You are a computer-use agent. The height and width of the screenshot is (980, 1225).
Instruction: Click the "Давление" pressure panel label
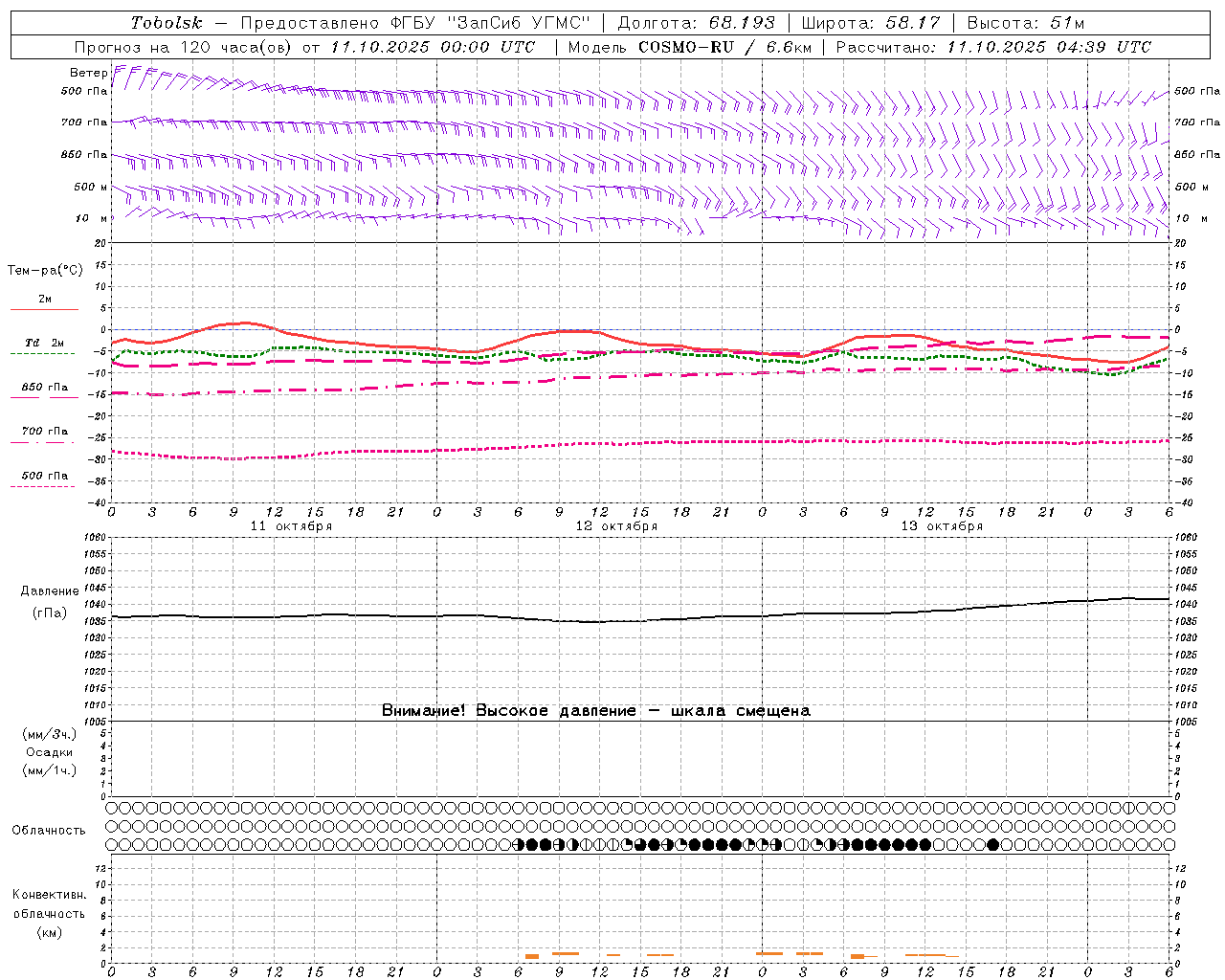(x=49, y=591)
